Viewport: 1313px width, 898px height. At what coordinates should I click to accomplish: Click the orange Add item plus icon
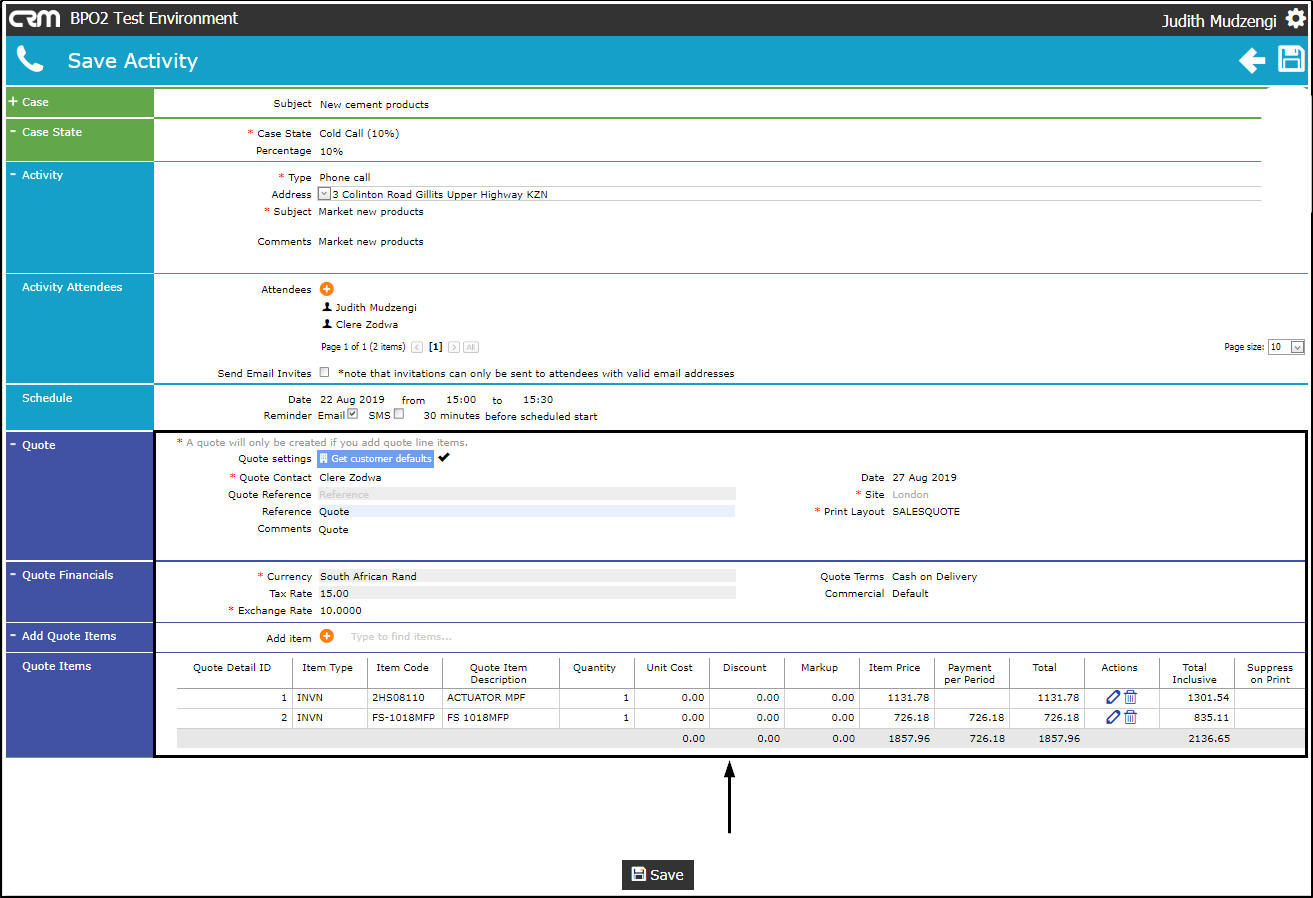coord(327,637)
